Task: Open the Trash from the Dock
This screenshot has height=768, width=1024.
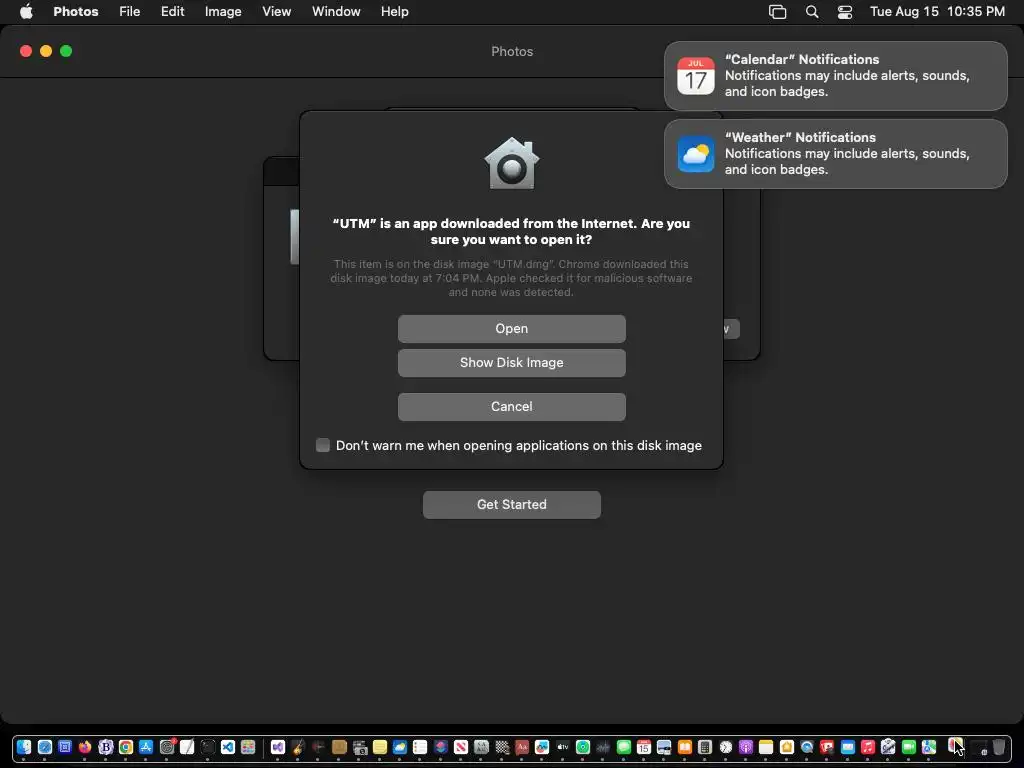Action: click(999, 747)
